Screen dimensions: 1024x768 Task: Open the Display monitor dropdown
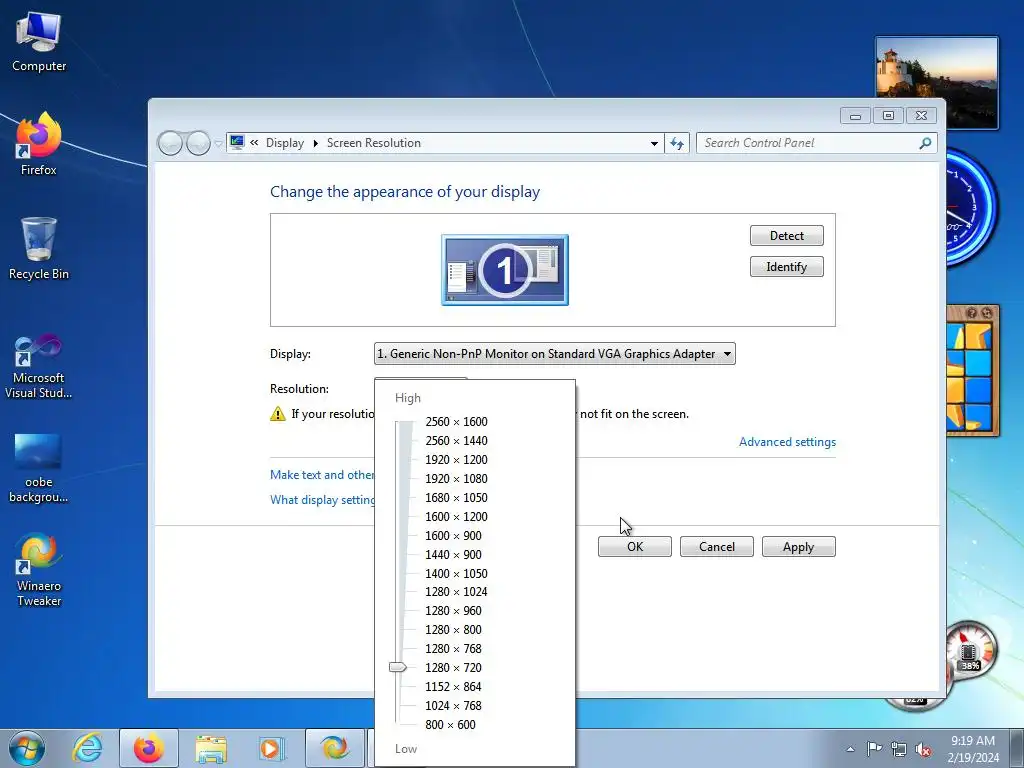tap(554, 354)
